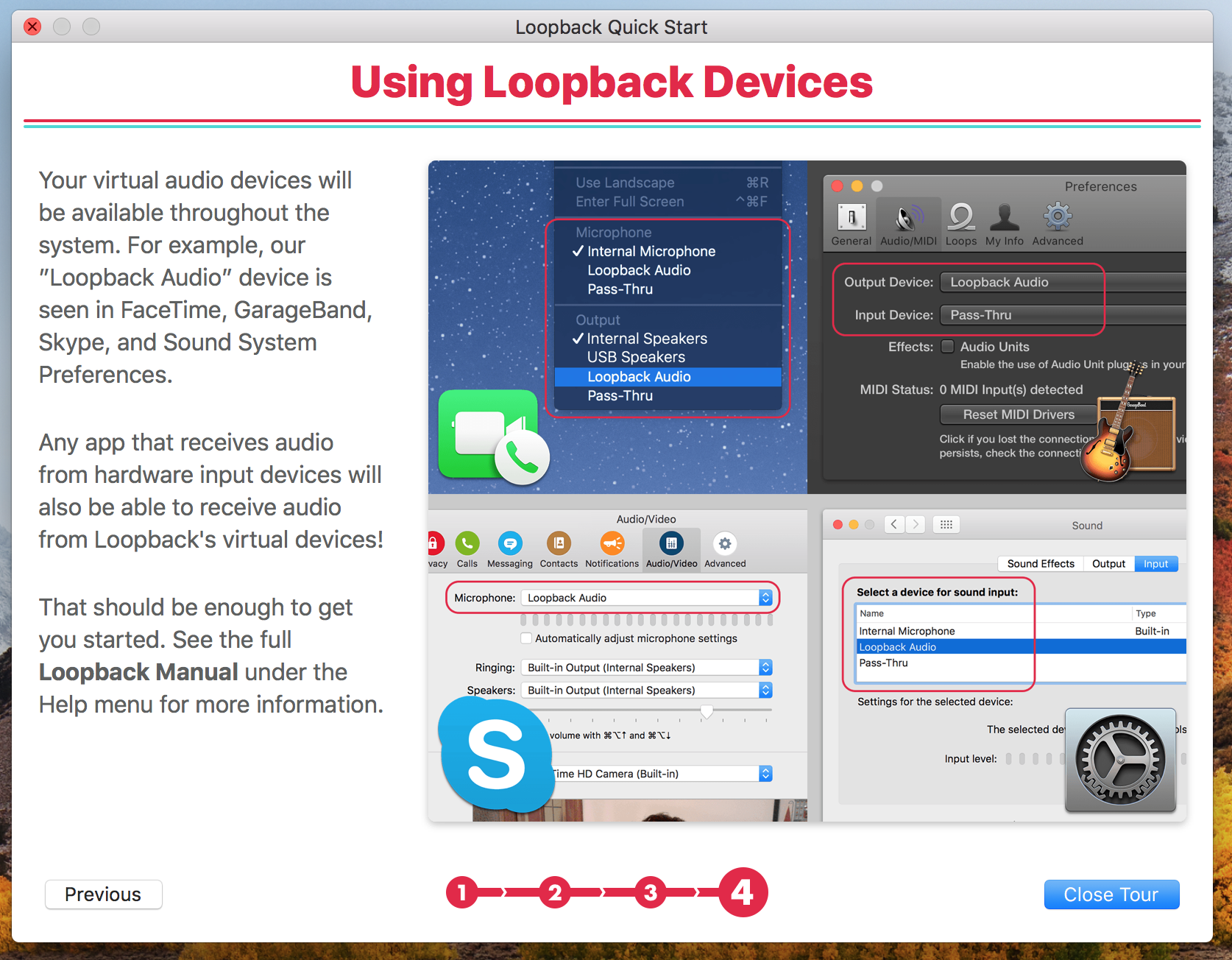
Task: Click Type column header in Sound input list
Action: (1159, 613)
